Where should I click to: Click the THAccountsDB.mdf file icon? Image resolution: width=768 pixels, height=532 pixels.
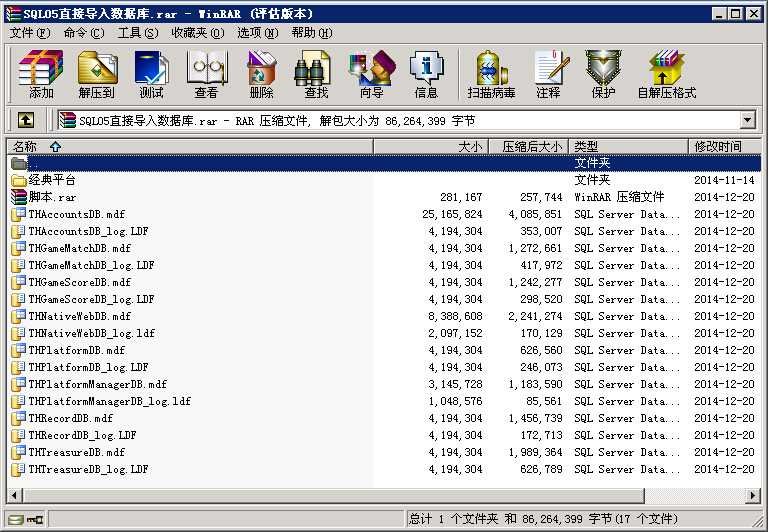pos(19,214)
